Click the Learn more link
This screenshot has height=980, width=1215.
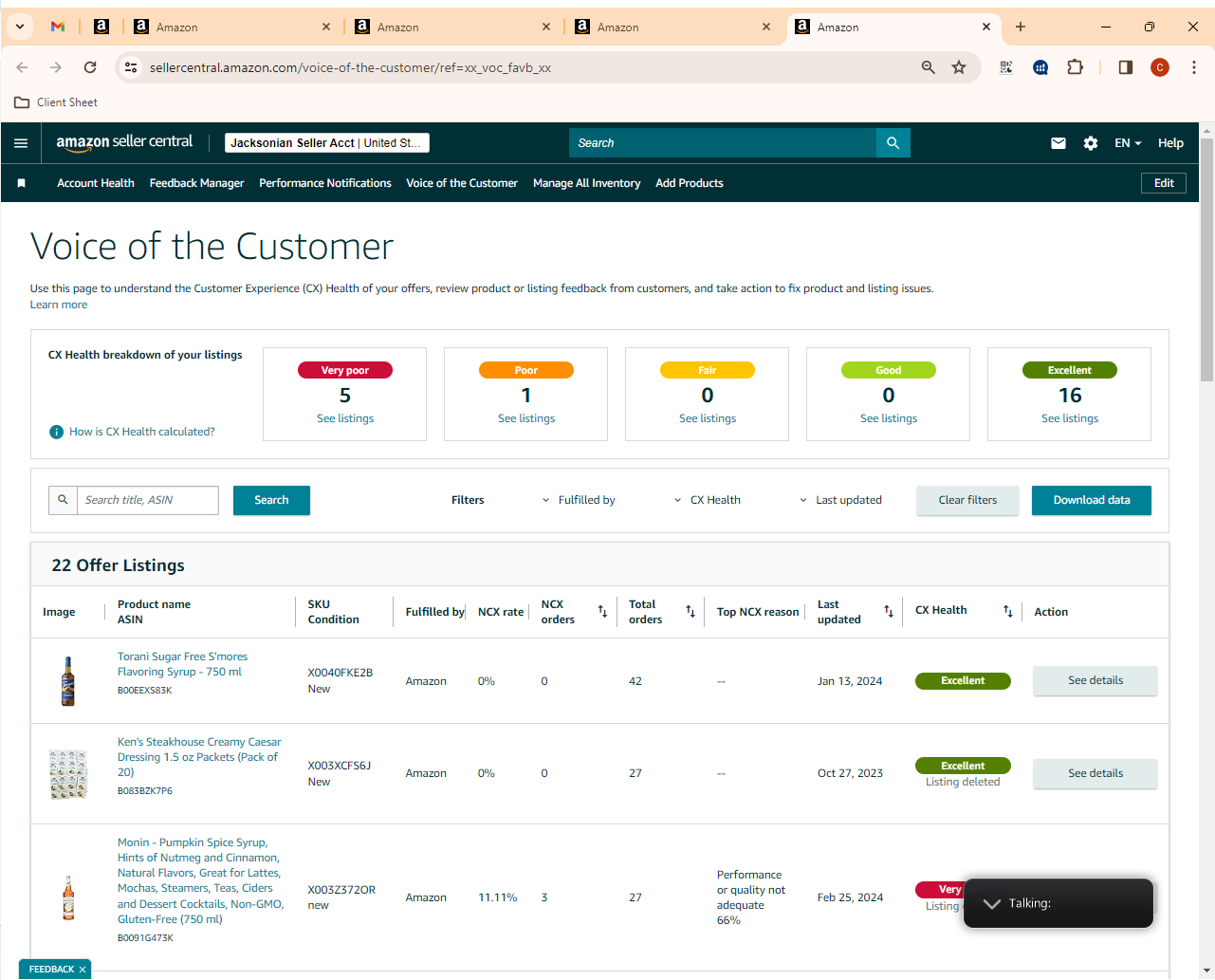click(59, 305)
